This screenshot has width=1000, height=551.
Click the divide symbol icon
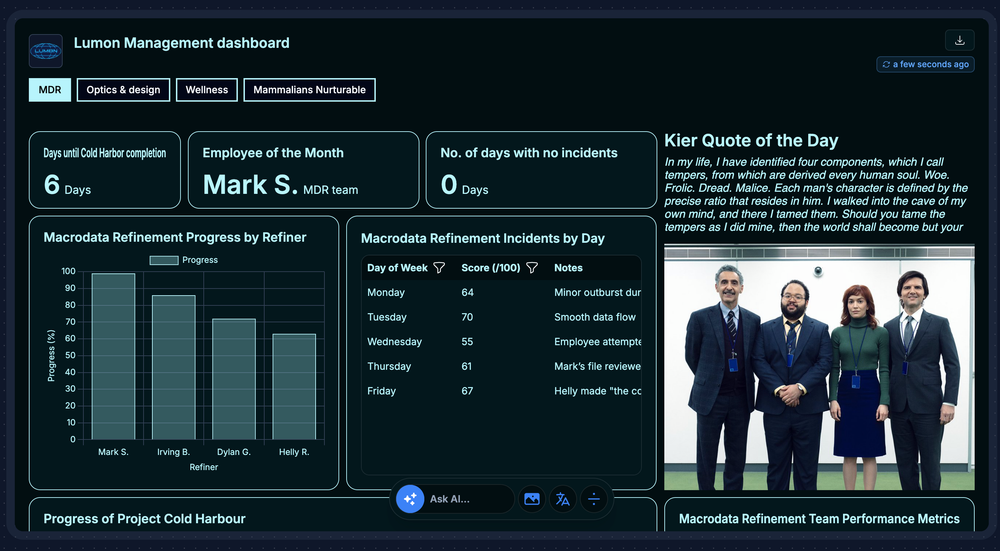coord(594,499)
